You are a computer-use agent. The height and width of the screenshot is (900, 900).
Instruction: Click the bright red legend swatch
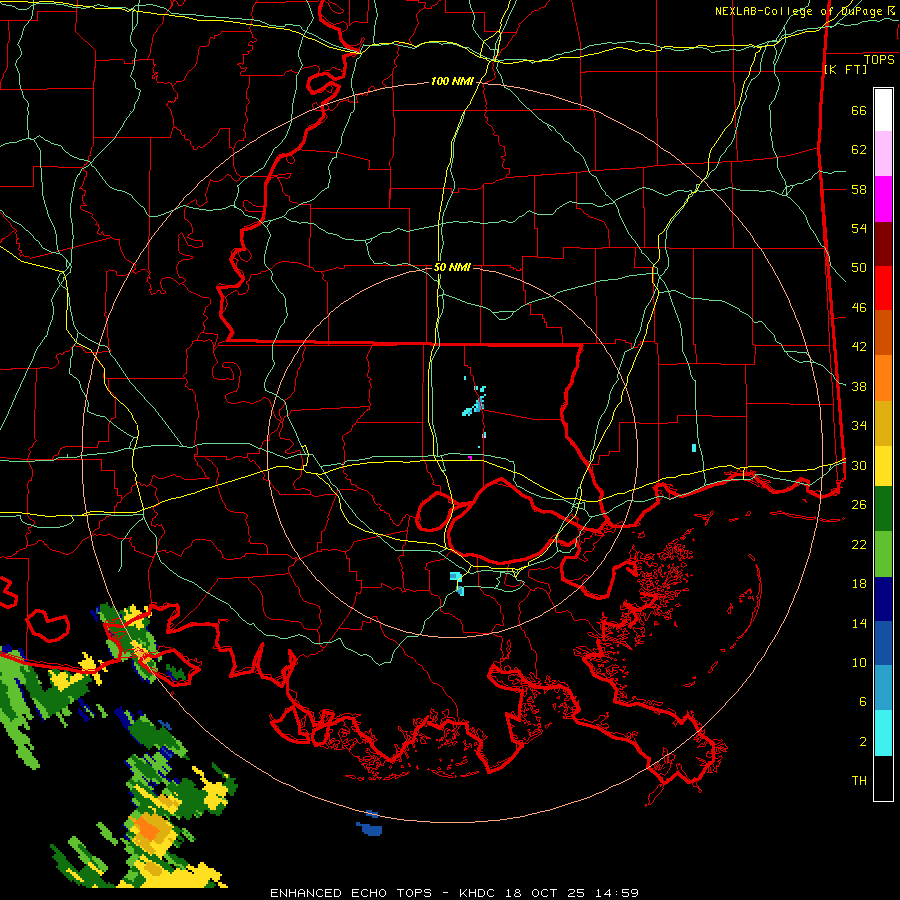click(x=883, y=289)
